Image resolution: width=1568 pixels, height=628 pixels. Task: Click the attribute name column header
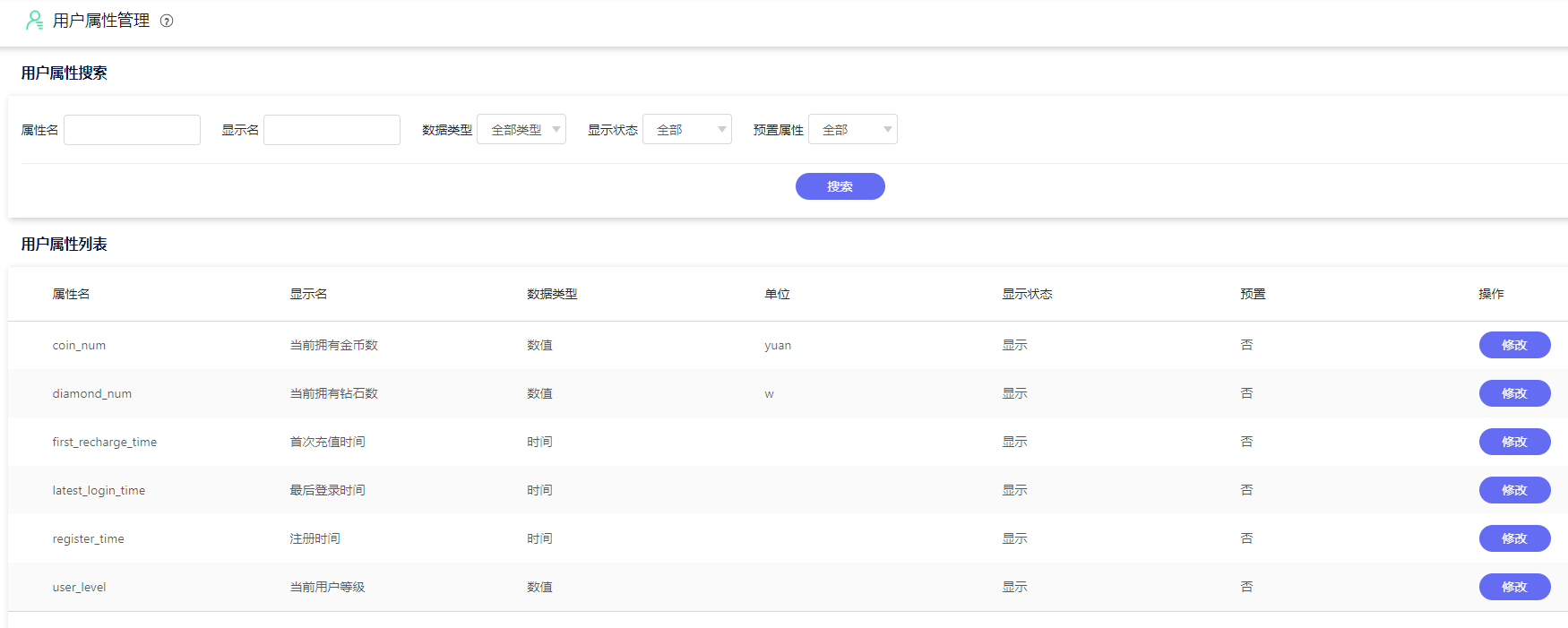[x=71, y=294]
